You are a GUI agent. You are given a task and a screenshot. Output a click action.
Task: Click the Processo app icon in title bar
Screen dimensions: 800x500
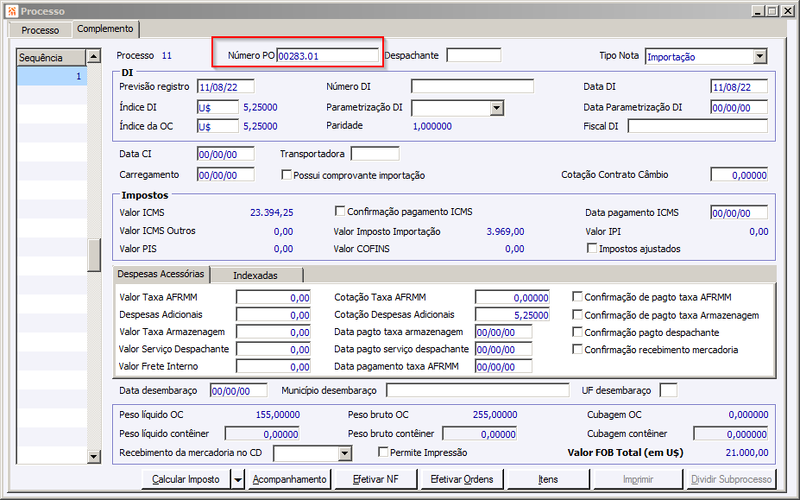click(12, 10)
